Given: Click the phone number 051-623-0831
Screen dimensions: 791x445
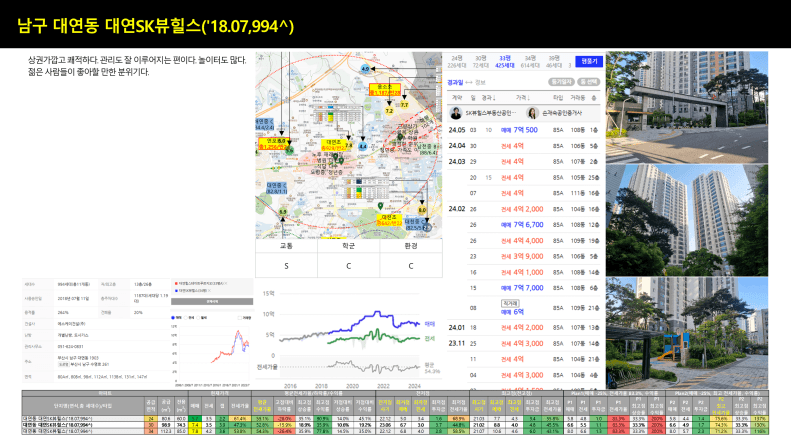Looking at the screenshot, I should pos(70,347).
